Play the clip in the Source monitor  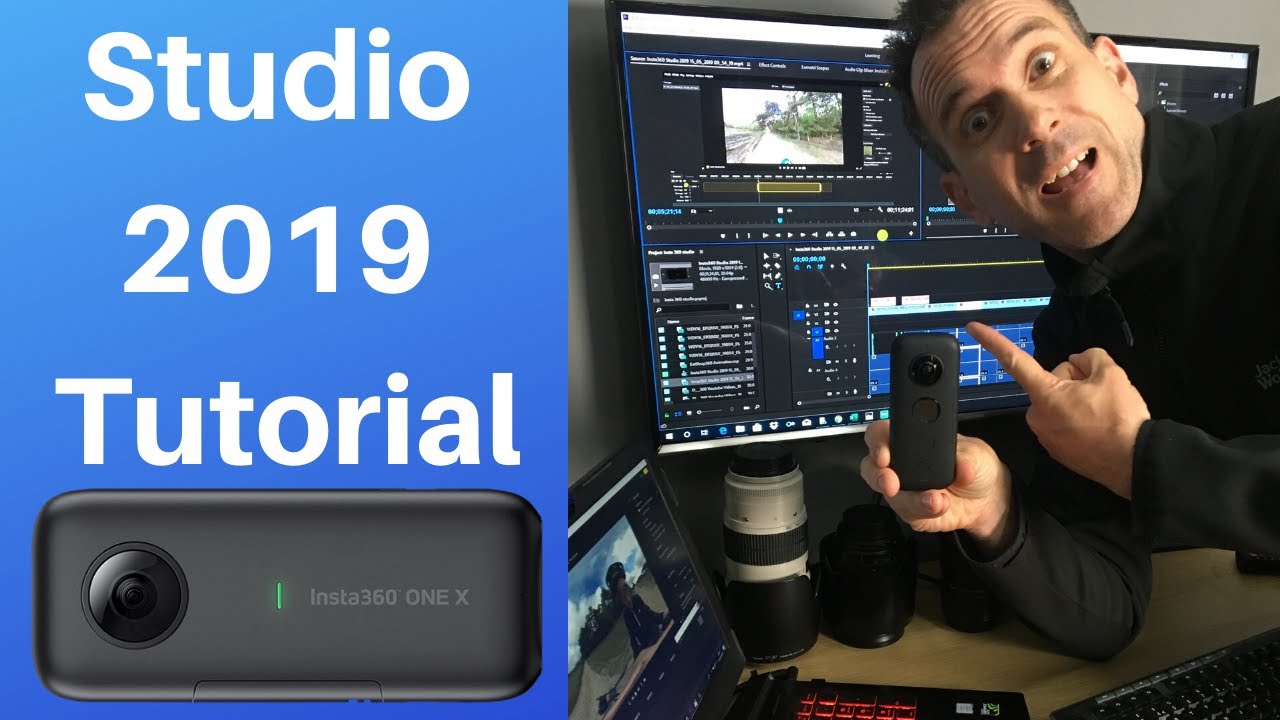[x=790, y=235]
